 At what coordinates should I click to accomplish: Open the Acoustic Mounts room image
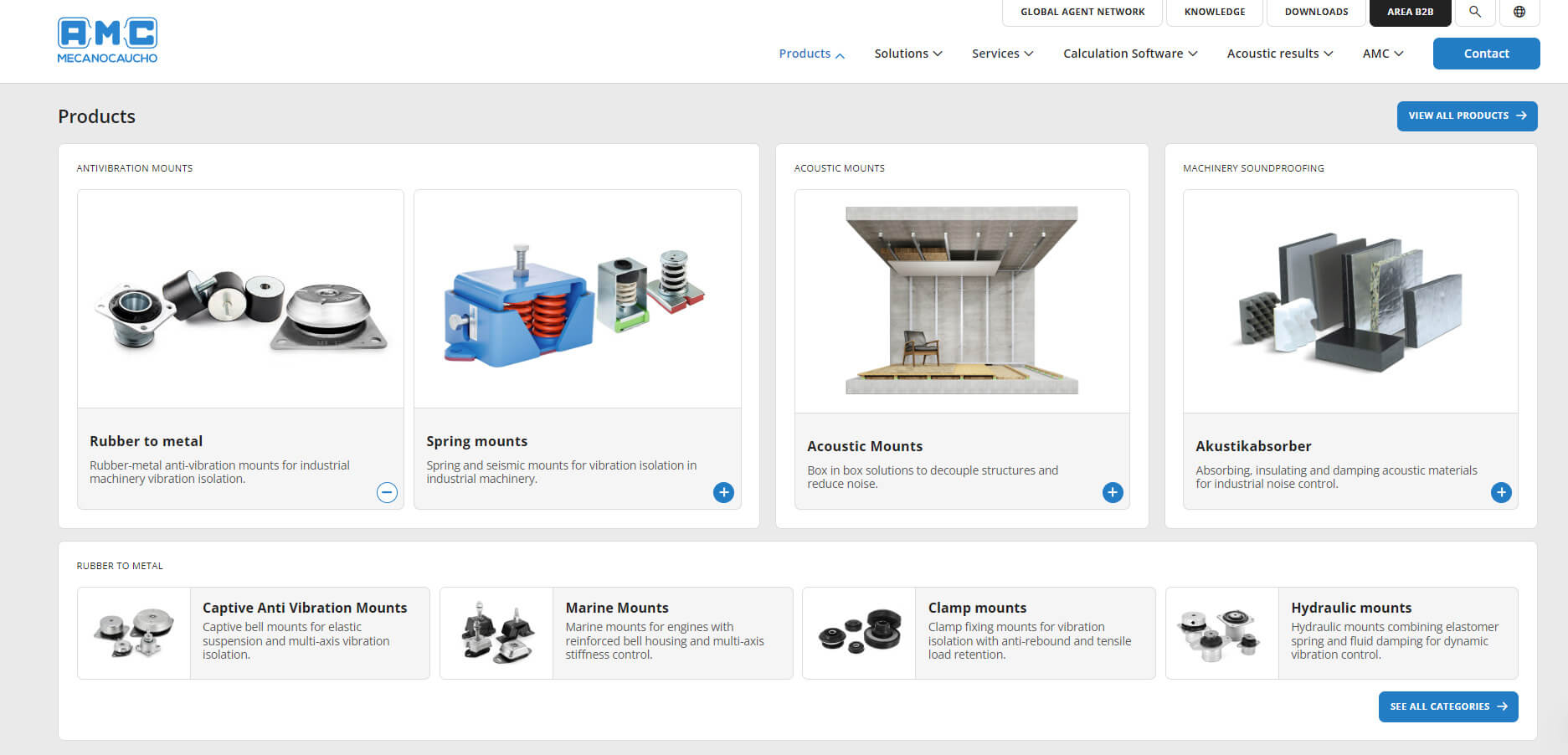tap(962, 301)
